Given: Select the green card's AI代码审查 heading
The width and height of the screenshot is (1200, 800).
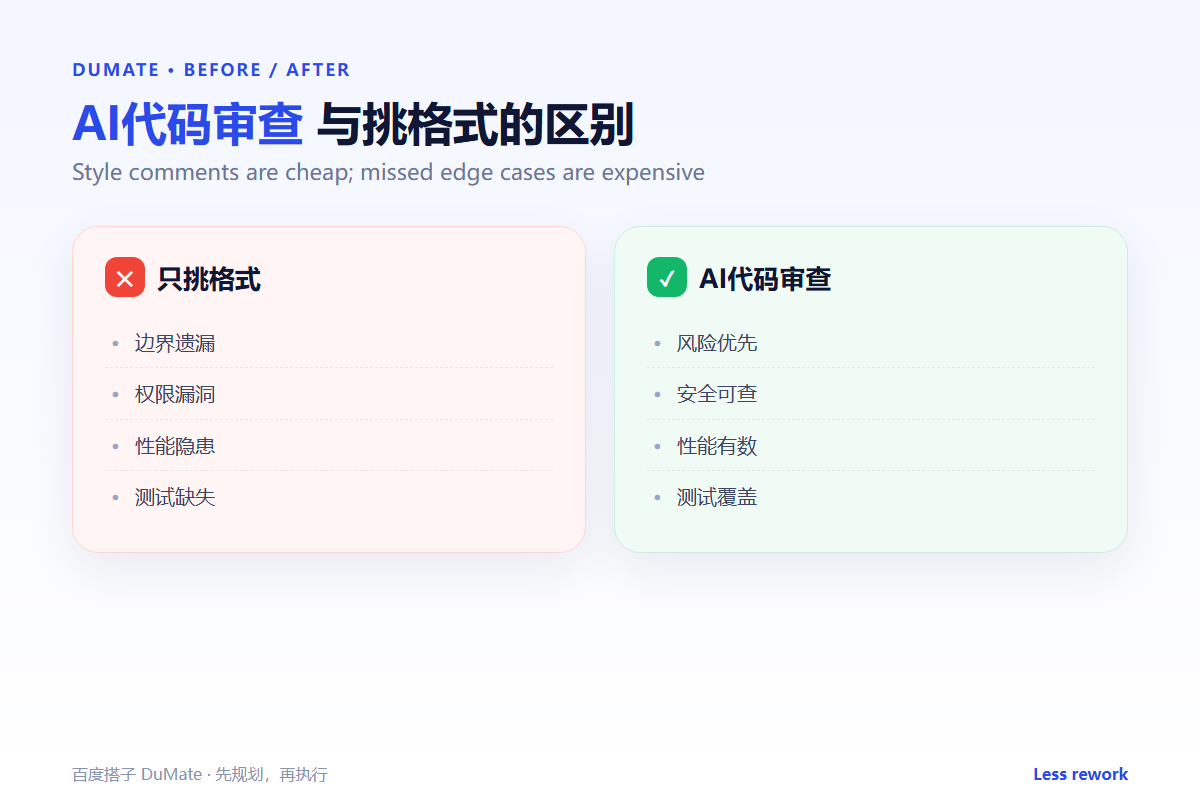Looking at the screenshot, I should 765,279.
